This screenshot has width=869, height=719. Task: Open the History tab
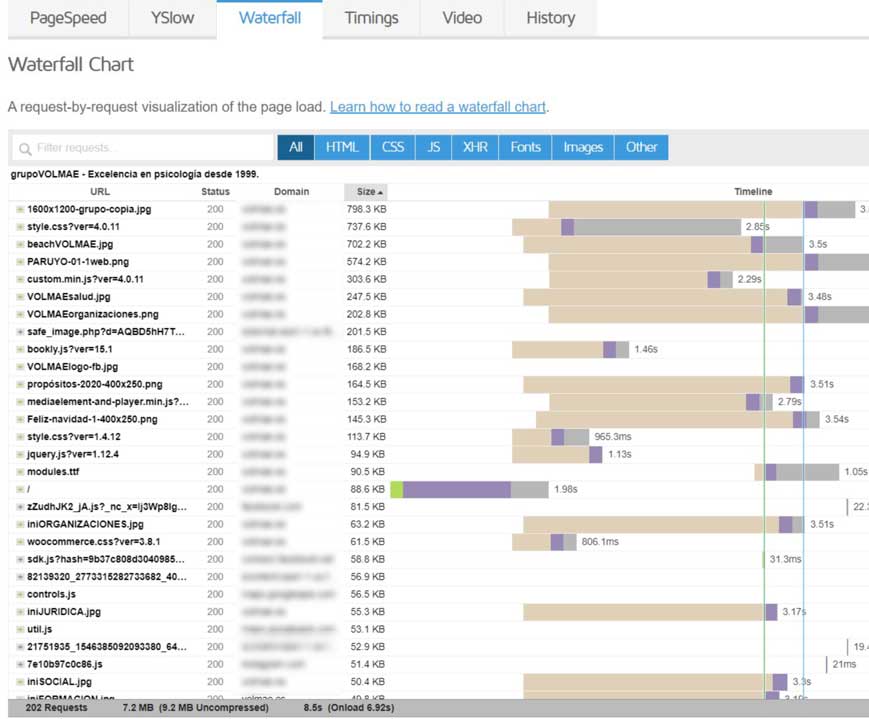click(x=550, y=18)
